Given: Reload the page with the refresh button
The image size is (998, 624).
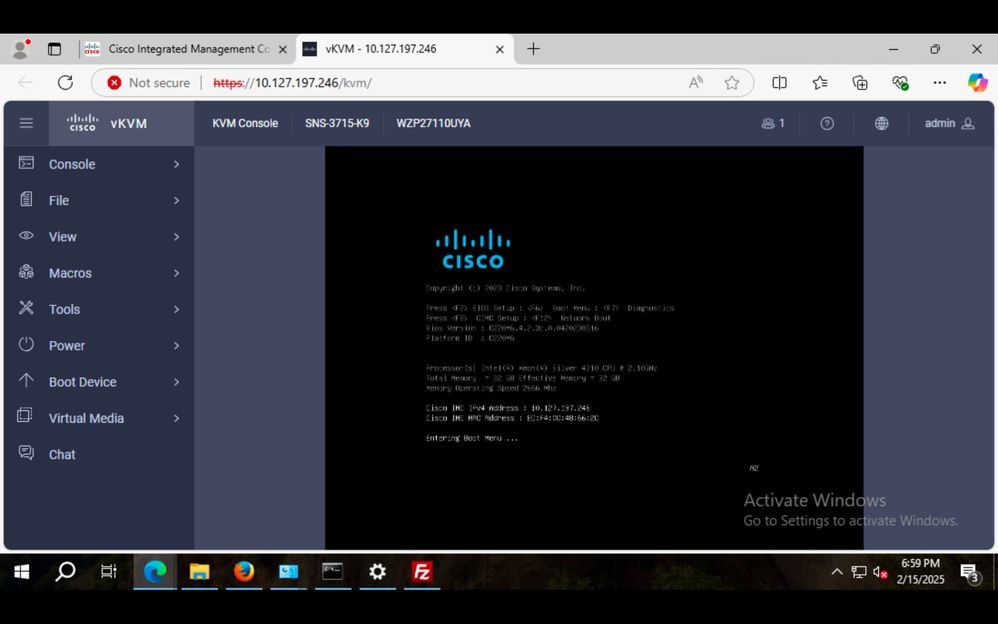Looking at the screenshot, I should coord(65,83).
